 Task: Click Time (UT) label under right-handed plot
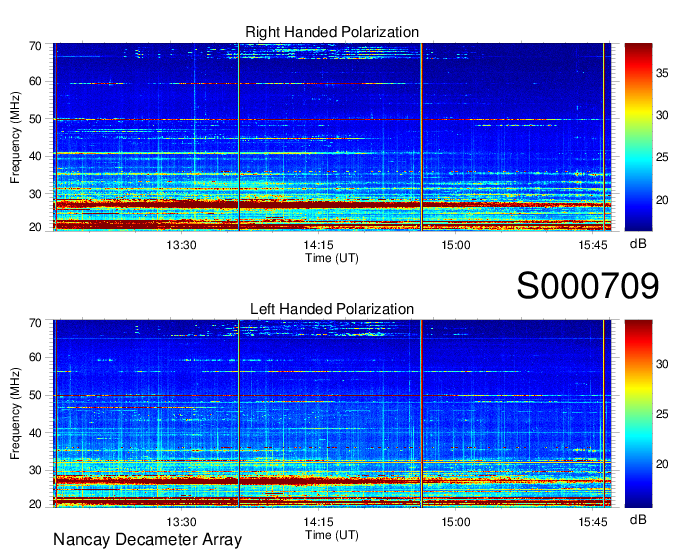332,258
